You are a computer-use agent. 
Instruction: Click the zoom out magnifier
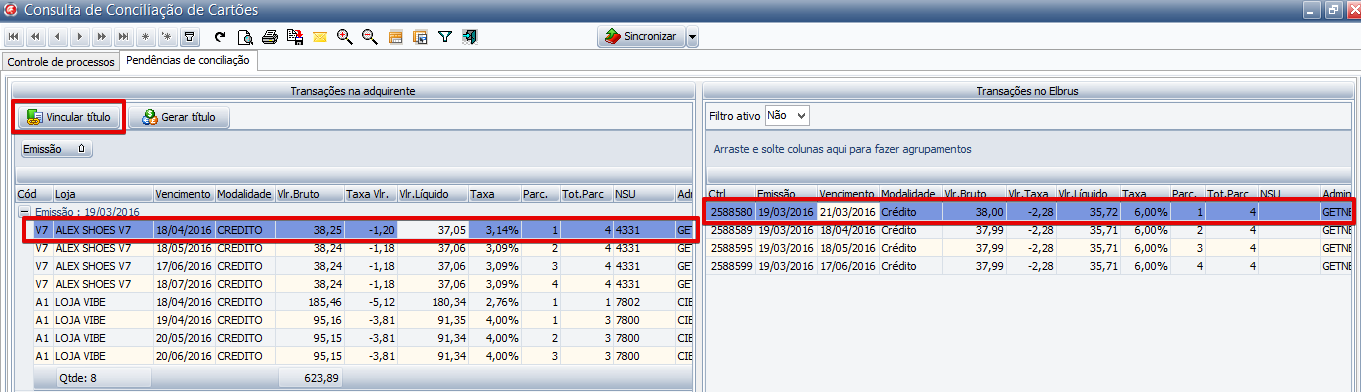[x=370, y=37]
